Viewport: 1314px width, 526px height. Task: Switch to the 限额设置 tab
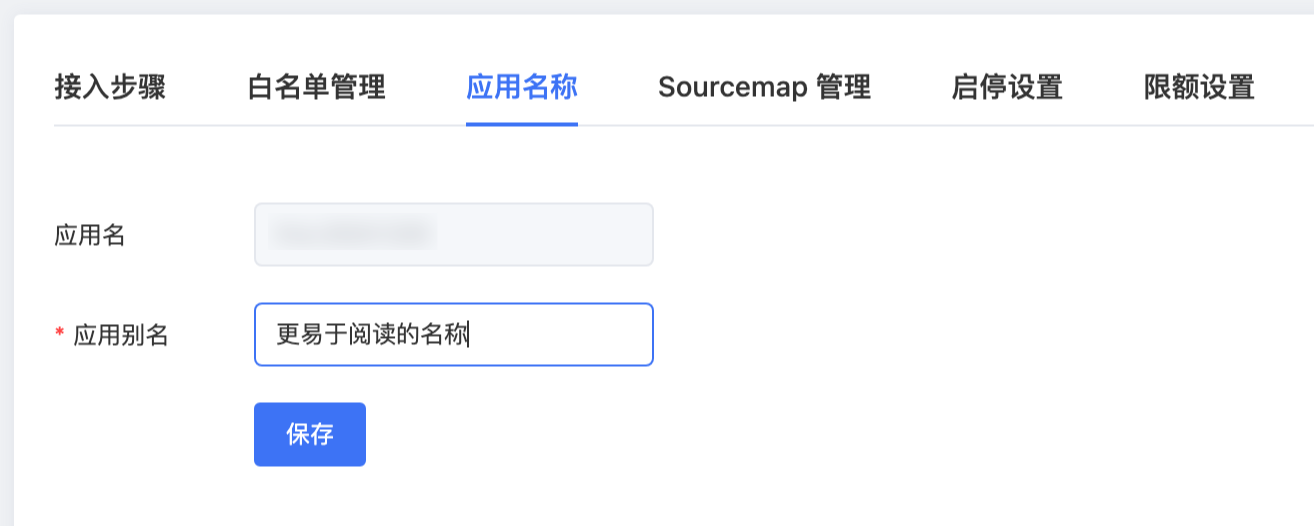[x=1199, y=88]
